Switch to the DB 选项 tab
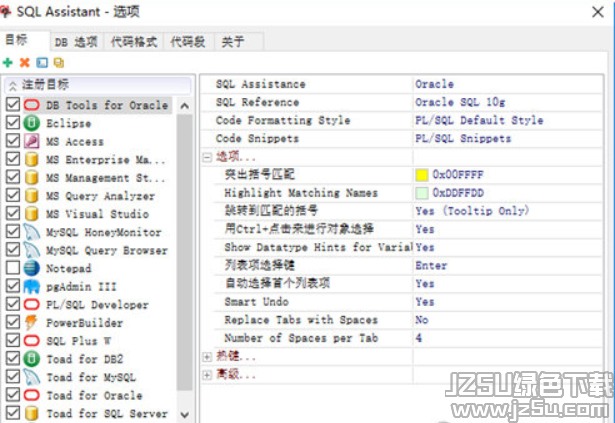The width and height of the screenshot is (615, 423). pos(76,42)
